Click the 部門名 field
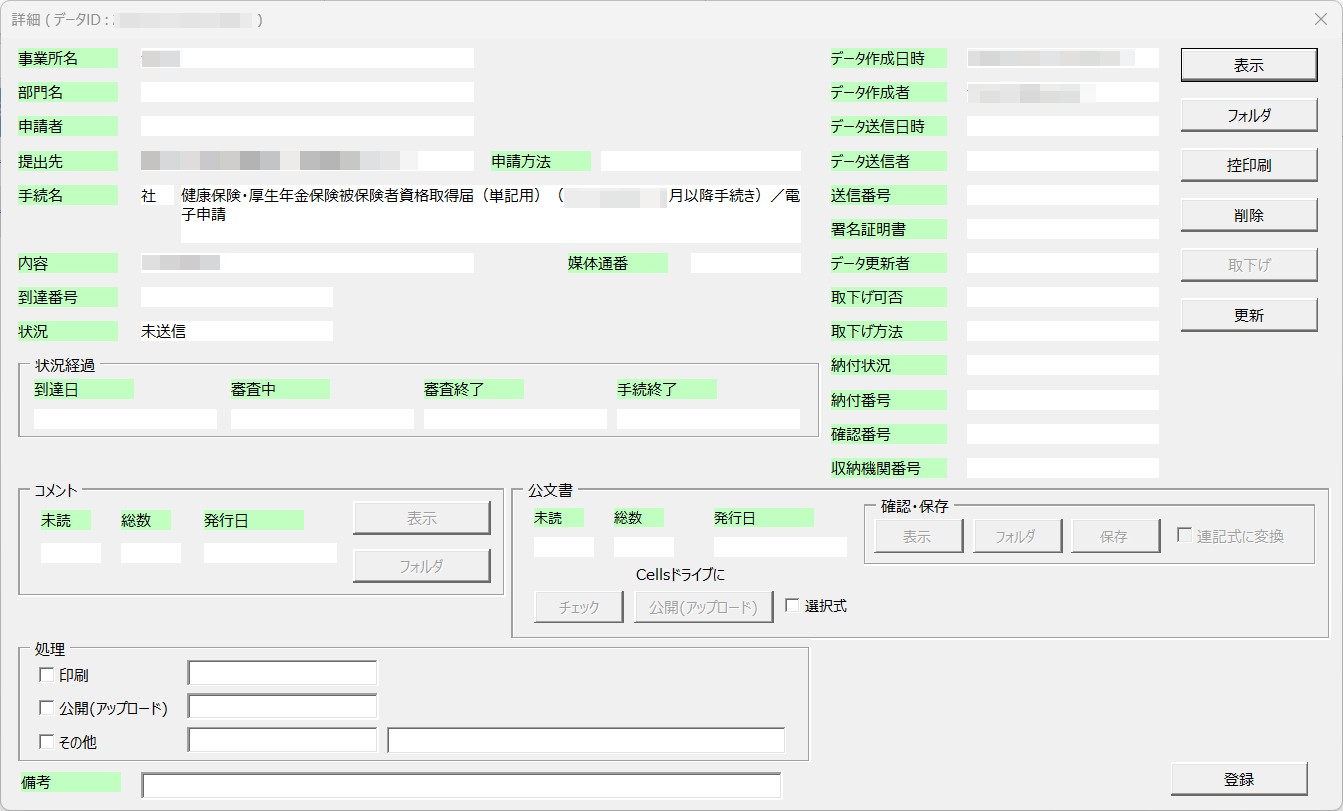 [x=307, y=92]
